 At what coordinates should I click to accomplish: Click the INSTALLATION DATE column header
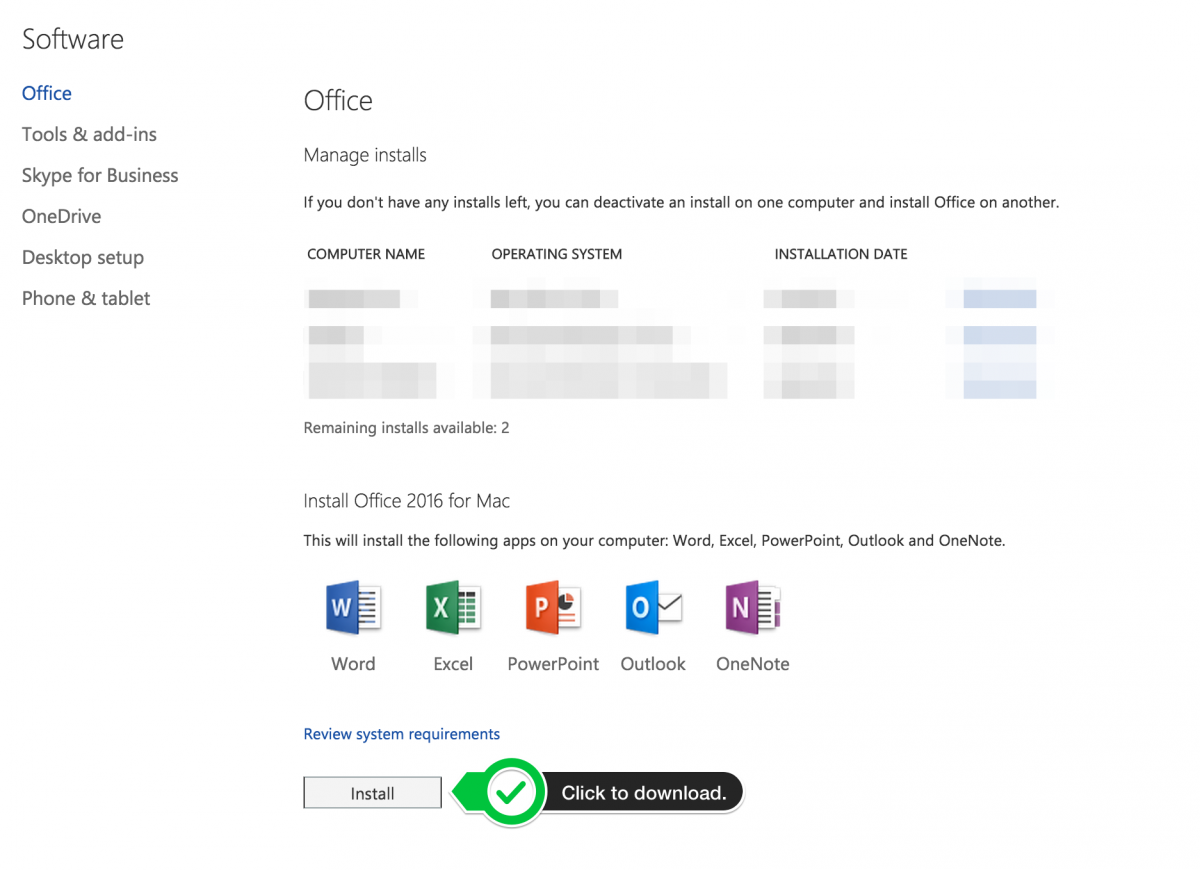click(841, 254)
